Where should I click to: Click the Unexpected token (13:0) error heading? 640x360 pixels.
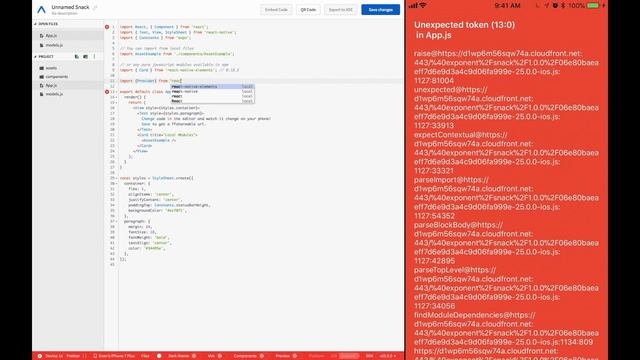[464, 25]
